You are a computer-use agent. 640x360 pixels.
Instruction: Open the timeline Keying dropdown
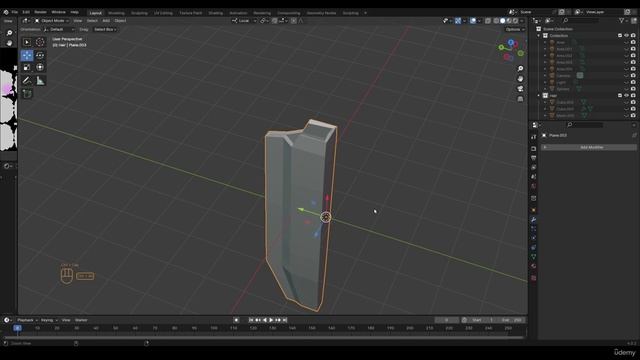coord(49,320)
